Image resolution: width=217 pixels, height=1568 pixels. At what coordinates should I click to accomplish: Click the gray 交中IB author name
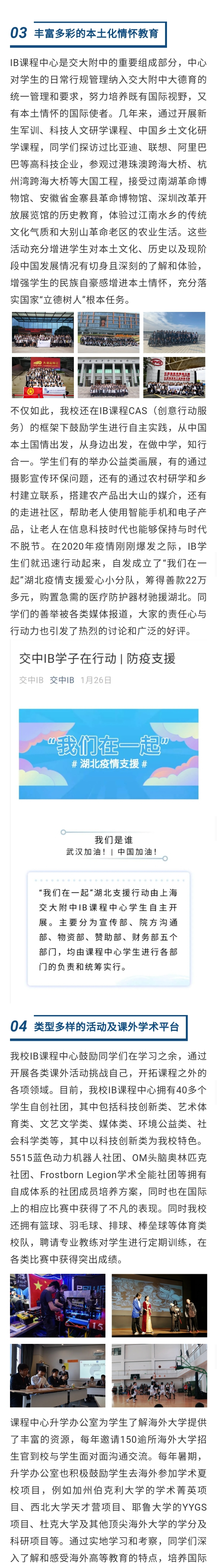click(x=31, y=680)
